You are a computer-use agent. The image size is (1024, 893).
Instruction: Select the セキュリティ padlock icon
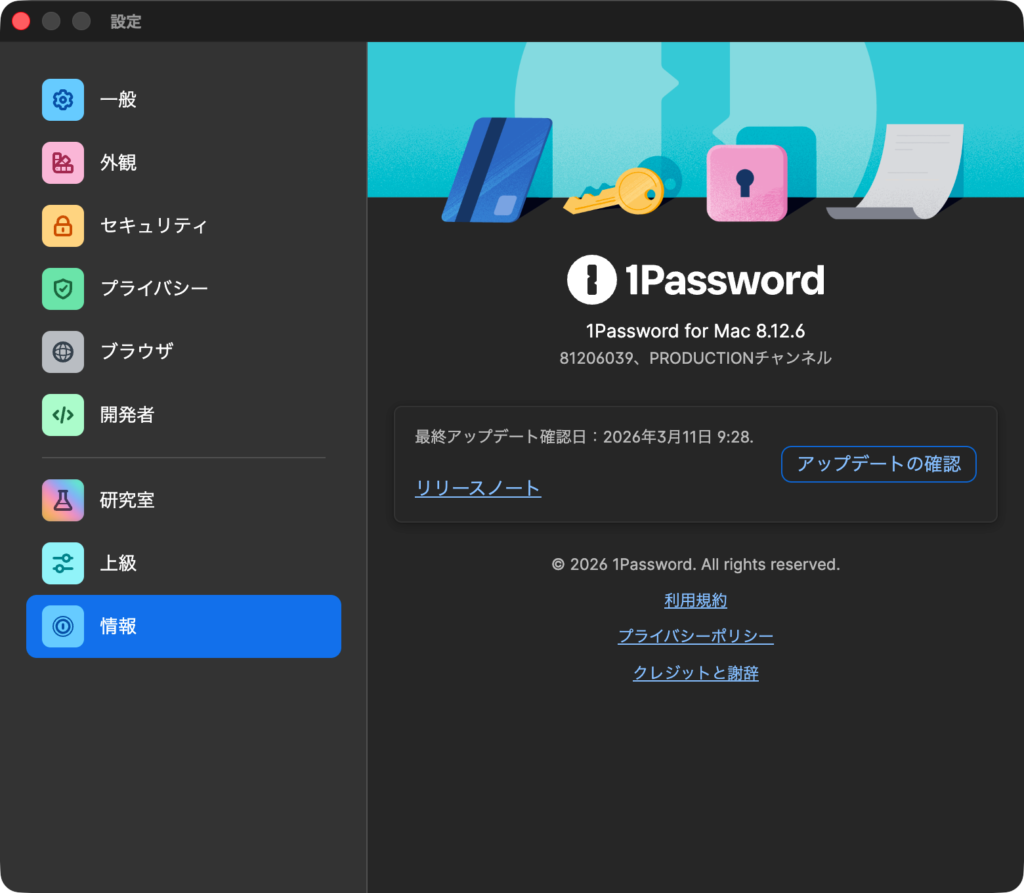[63, 226]
